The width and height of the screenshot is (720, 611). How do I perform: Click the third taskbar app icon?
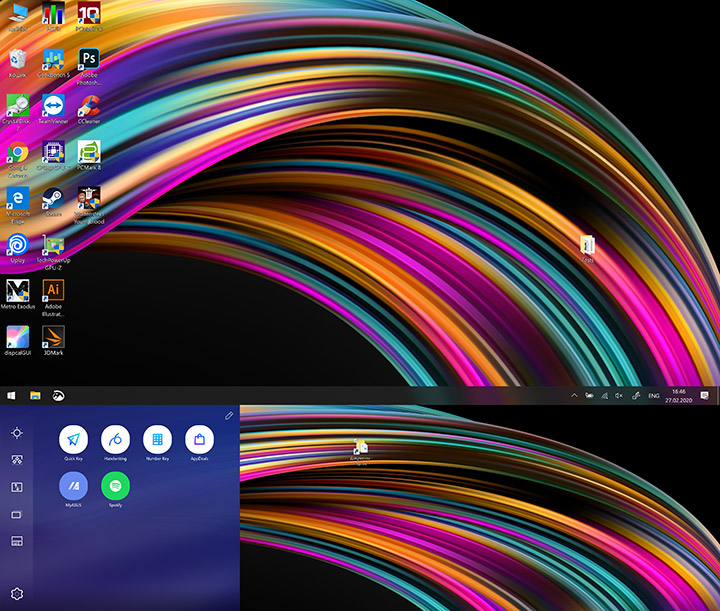58,396
